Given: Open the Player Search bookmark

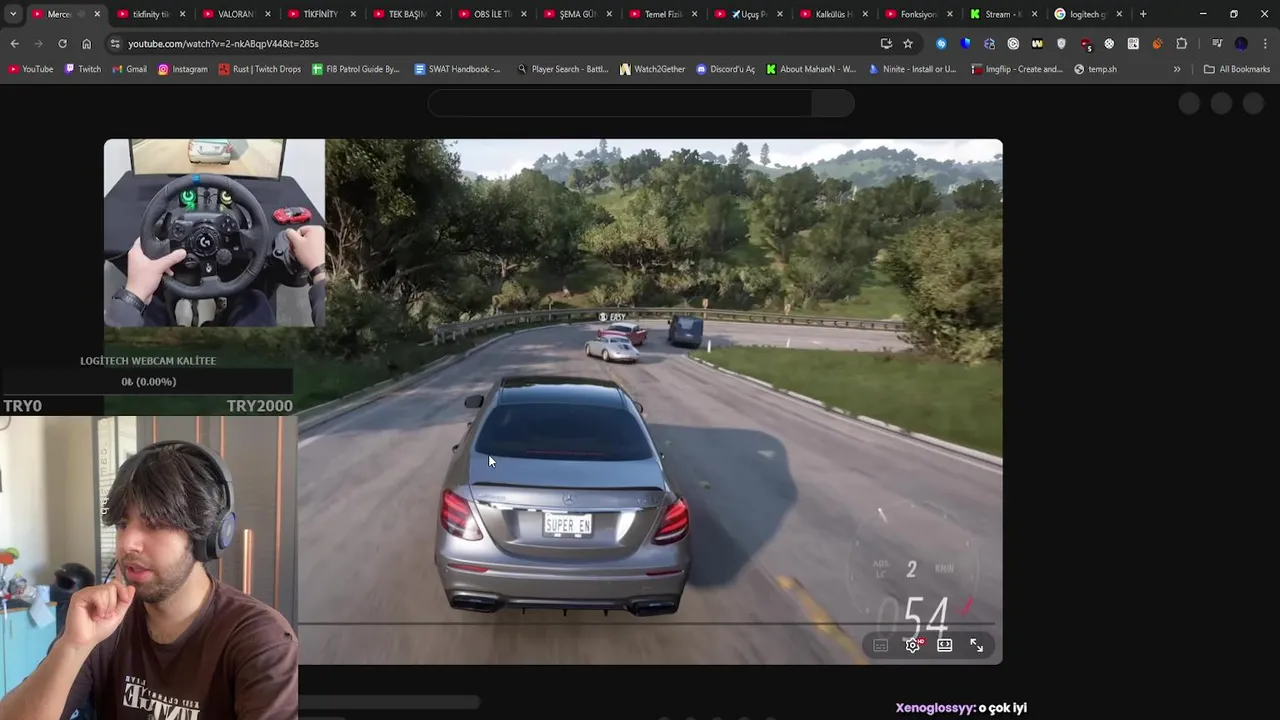Looking at the screenshot, I should (x=562, y=69).
